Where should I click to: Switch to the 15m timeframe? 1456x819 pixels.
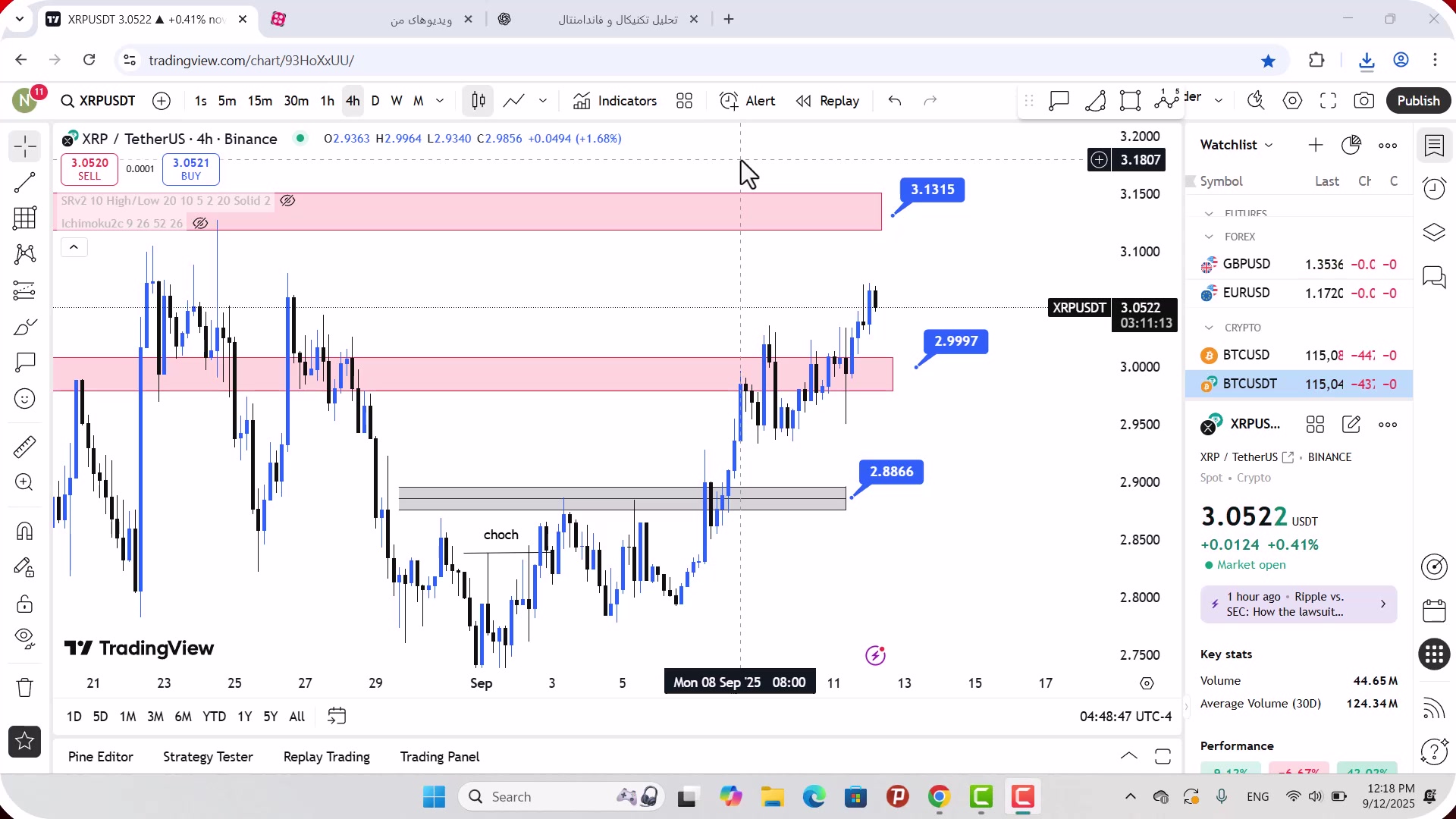click(x=259, y=101)
